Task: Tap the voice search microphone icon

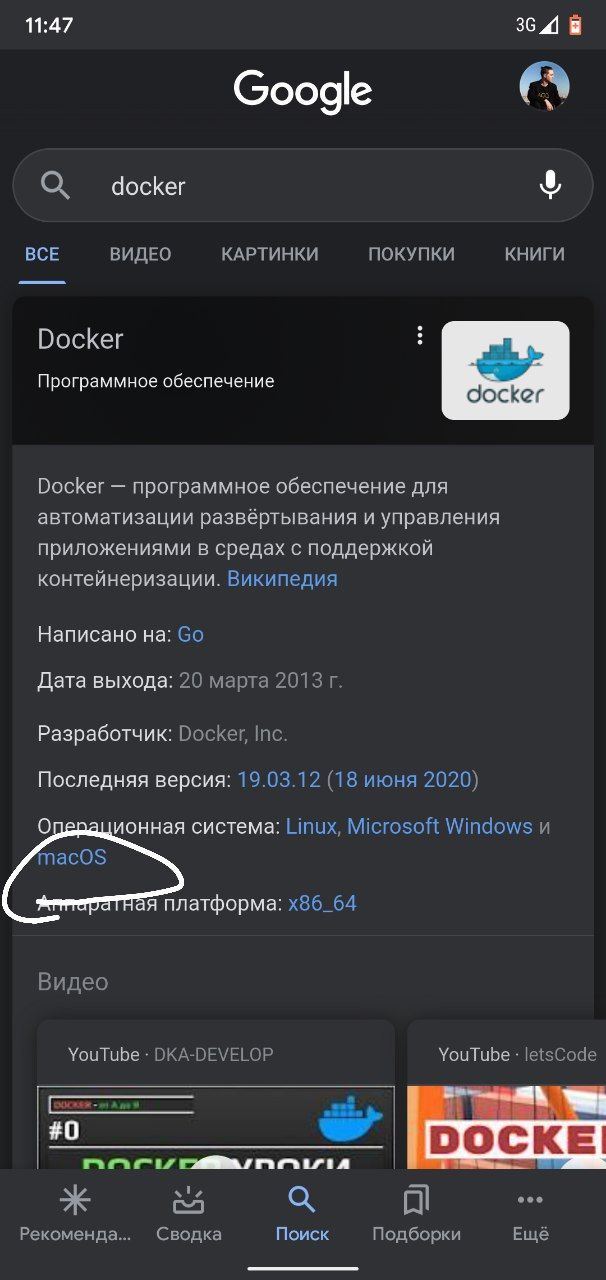Action: [x=550, y=185]
